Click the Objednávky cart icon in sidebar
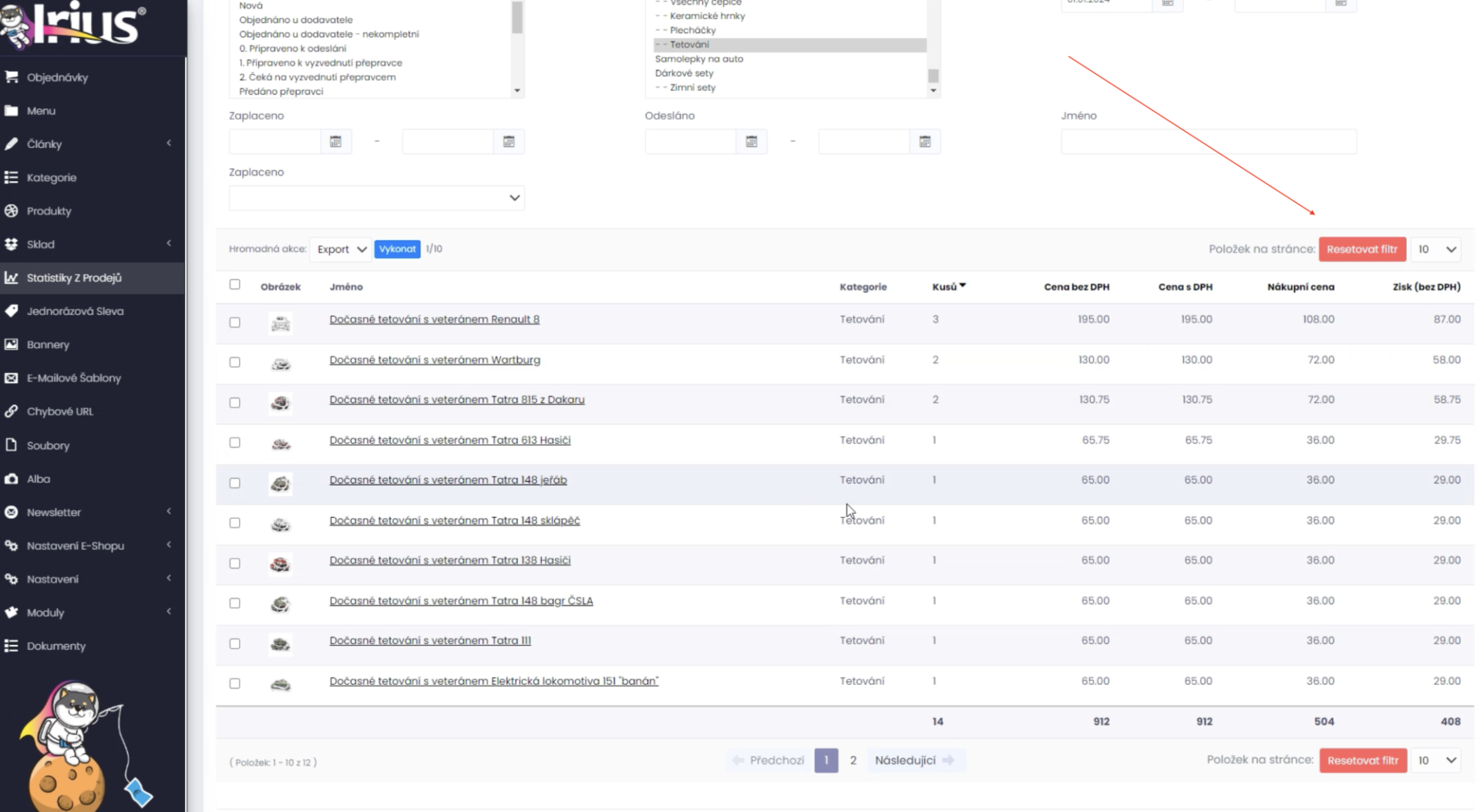Viewport: 1480px width, 812px height. [12, 77]
